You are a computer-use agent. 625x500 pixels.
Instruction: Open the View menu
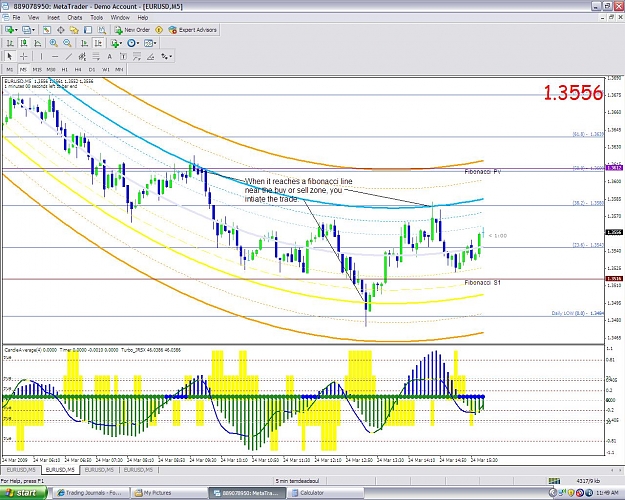[33, 18]
